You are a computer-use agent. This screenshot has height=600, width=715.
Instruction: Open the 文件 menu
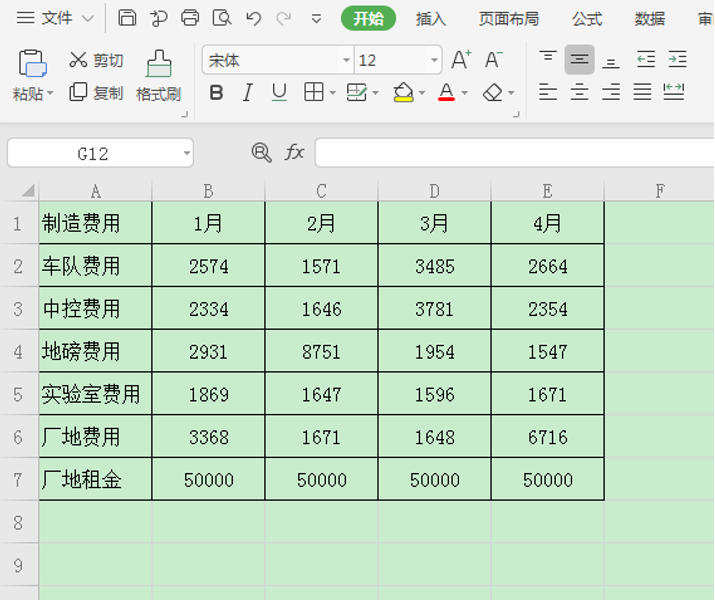coord(55,18)
